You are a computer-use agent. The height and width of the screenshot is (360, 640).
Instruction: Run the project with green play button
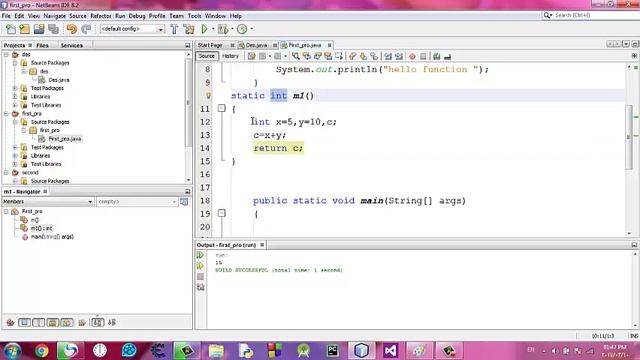pos(204,29)
